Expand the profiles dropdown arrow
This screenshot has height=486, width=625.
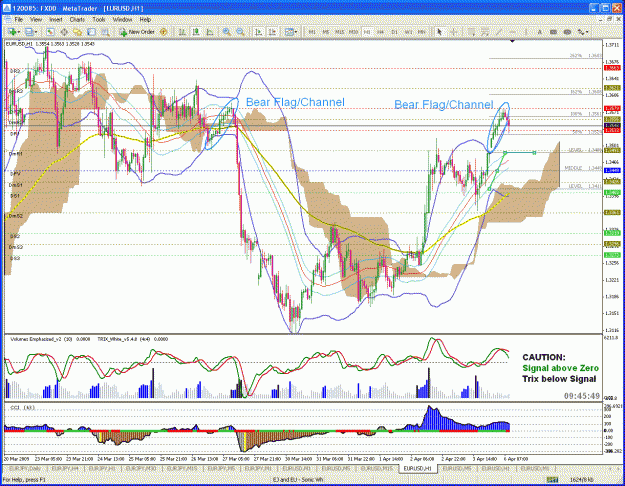36,32
